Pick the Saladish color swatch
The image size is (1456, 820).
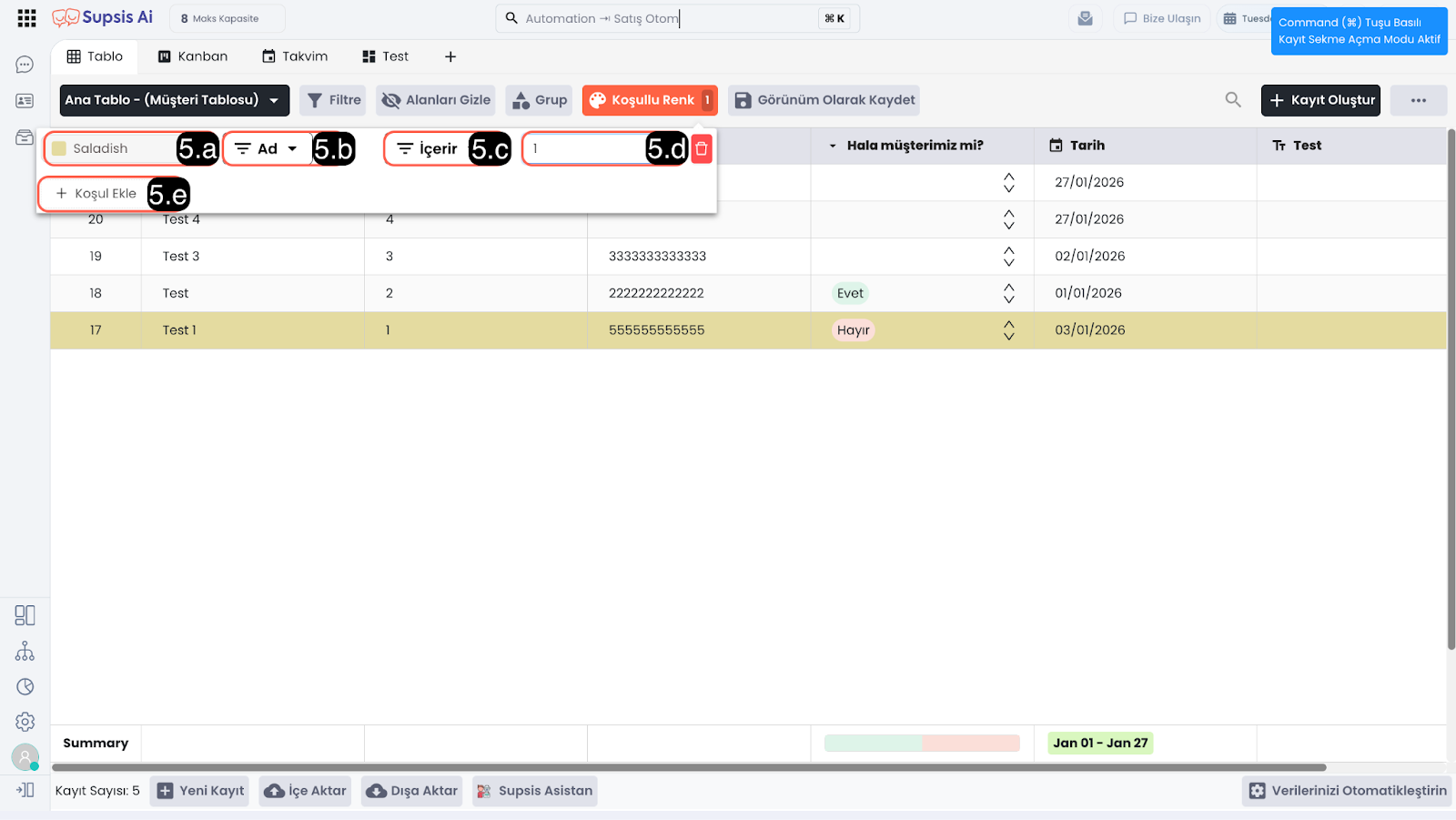59,149
